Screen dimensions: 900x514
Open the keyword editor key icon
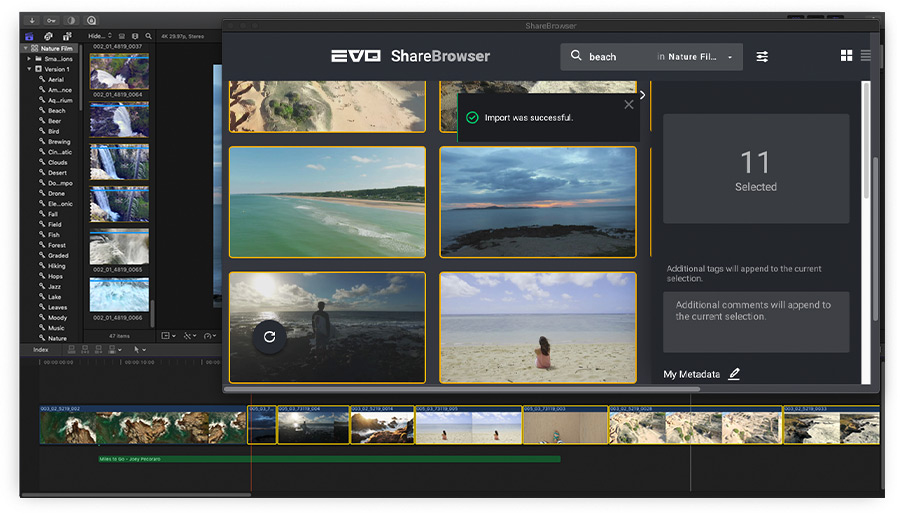(52, 20)
